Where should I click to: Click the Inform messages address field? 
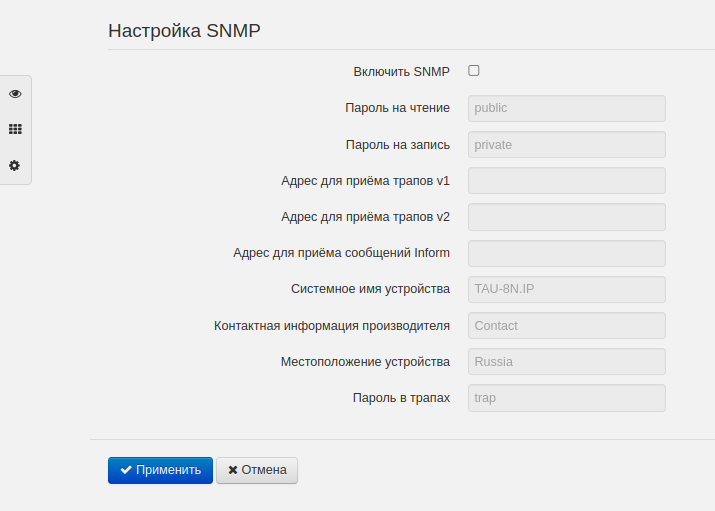[566, 253]
